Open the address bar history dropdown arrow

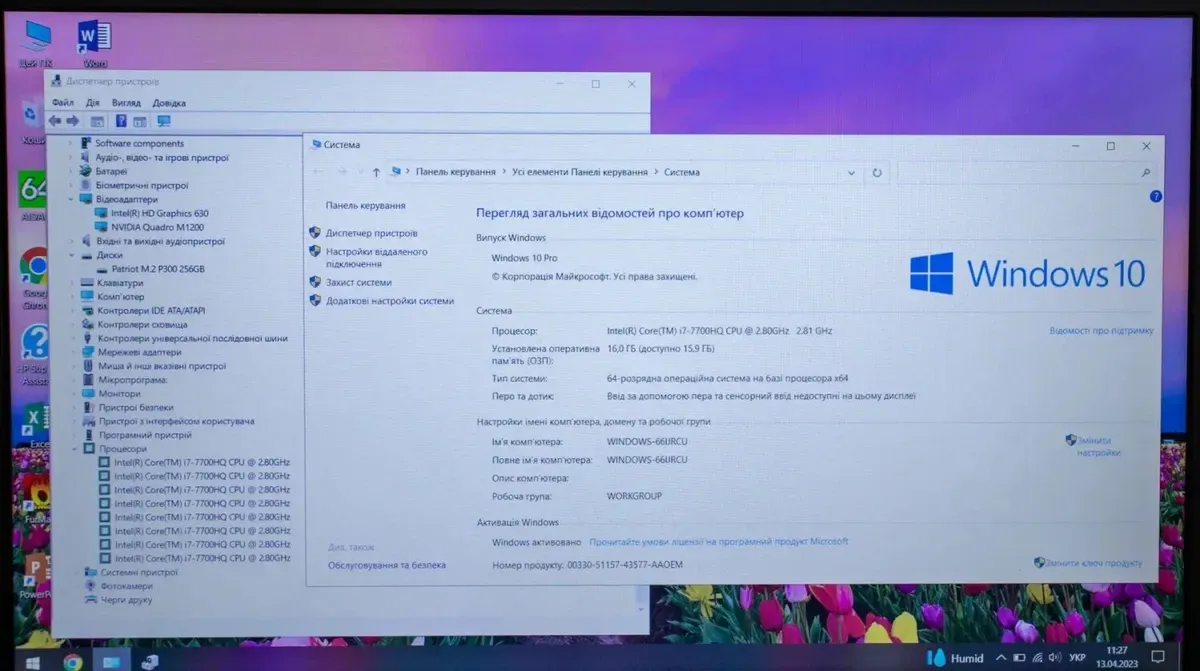[852, 173]
